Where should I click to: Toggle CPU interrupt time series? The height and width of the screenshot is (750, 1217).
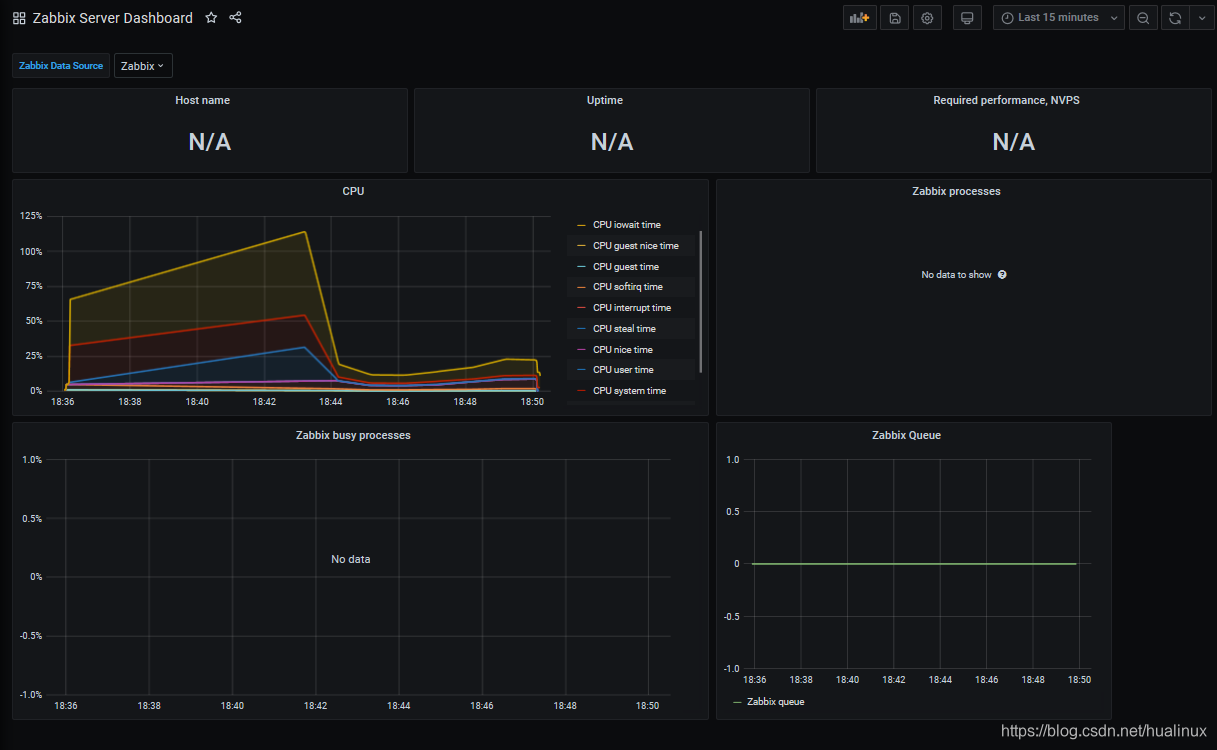(631, 308)
